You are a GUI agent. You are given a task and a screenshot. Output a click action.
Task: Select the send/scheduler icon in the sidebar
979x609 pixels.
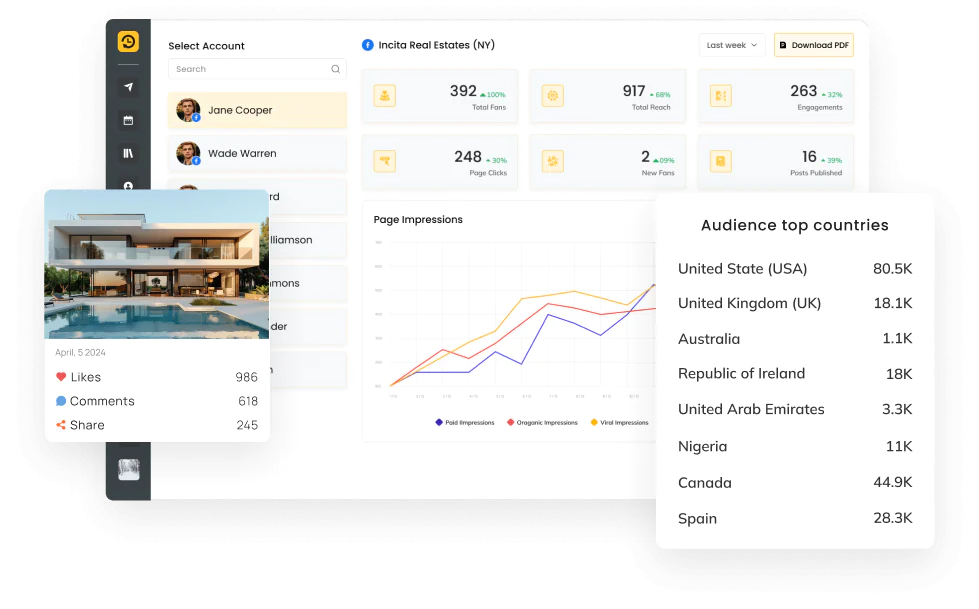pyautogui.click(x=128, y=87)
